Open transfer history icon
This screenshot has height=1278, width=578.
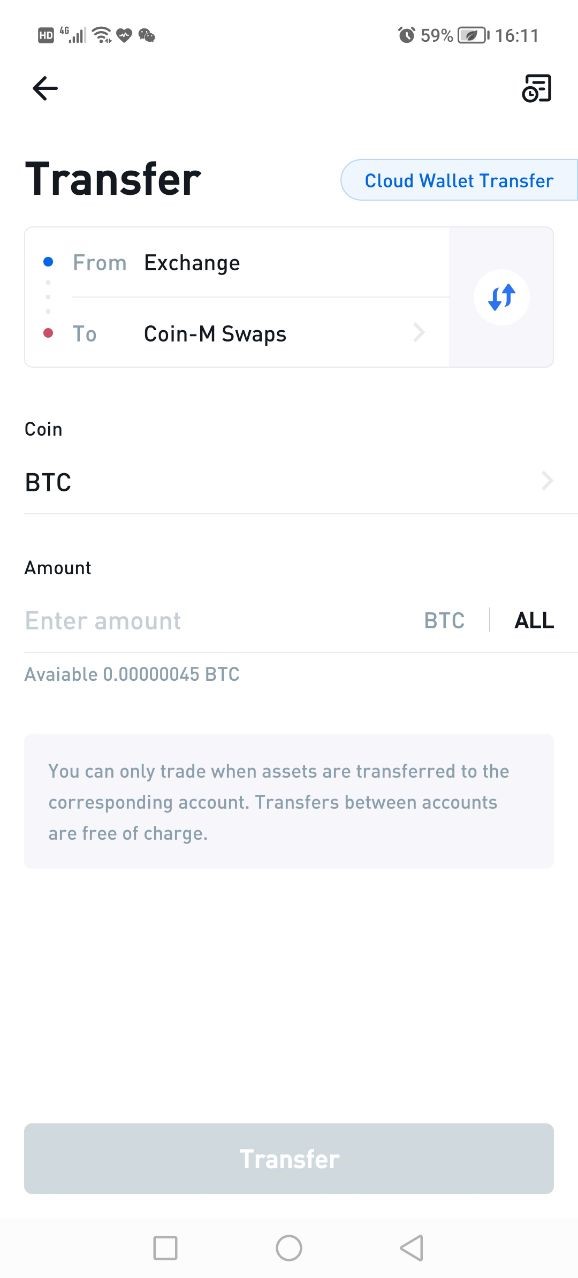537,89
